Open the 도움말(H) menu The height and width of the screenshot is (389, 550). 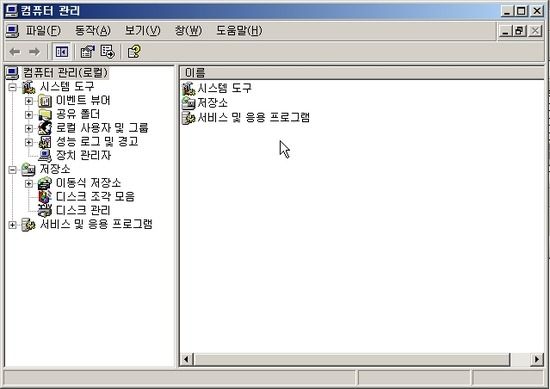(x=239, y=31)
